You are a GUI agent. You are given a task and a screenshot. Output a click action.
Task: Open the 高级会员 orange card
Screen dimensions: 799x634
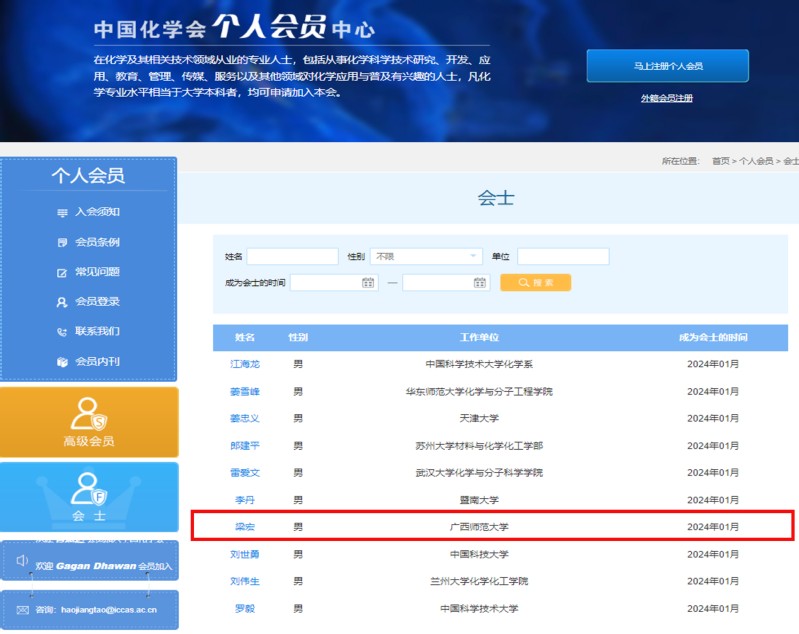click(89, 422)
